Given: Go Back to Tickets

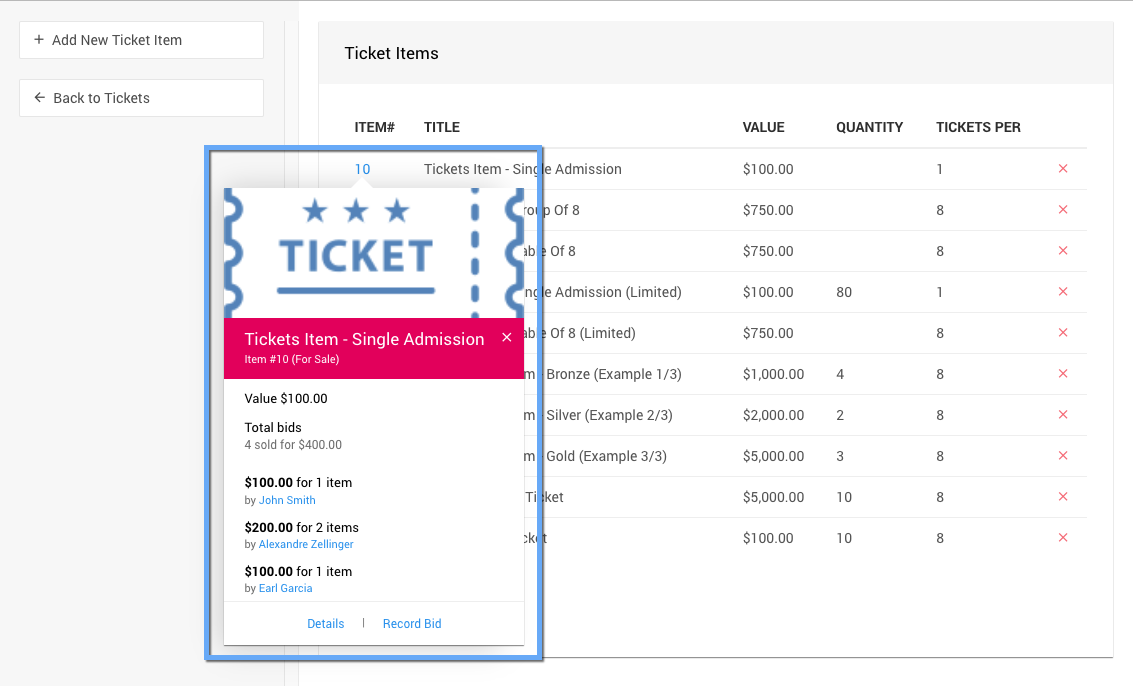Looking at the screenshot, I should coord(141,98).
